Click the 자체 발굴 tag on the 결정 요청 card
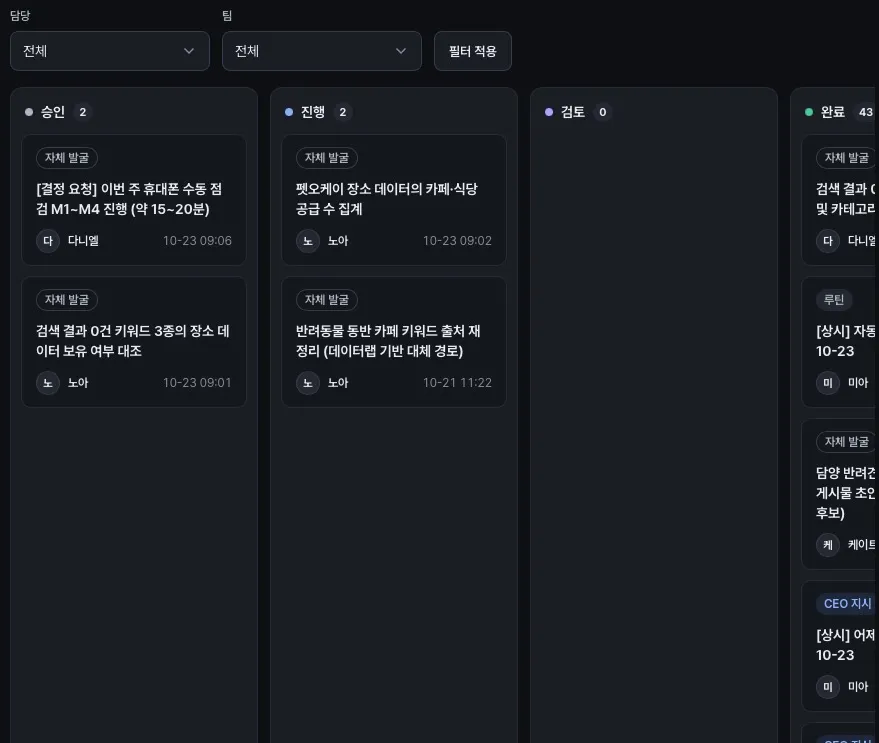 pyautogui.click(x=67, y=158)
